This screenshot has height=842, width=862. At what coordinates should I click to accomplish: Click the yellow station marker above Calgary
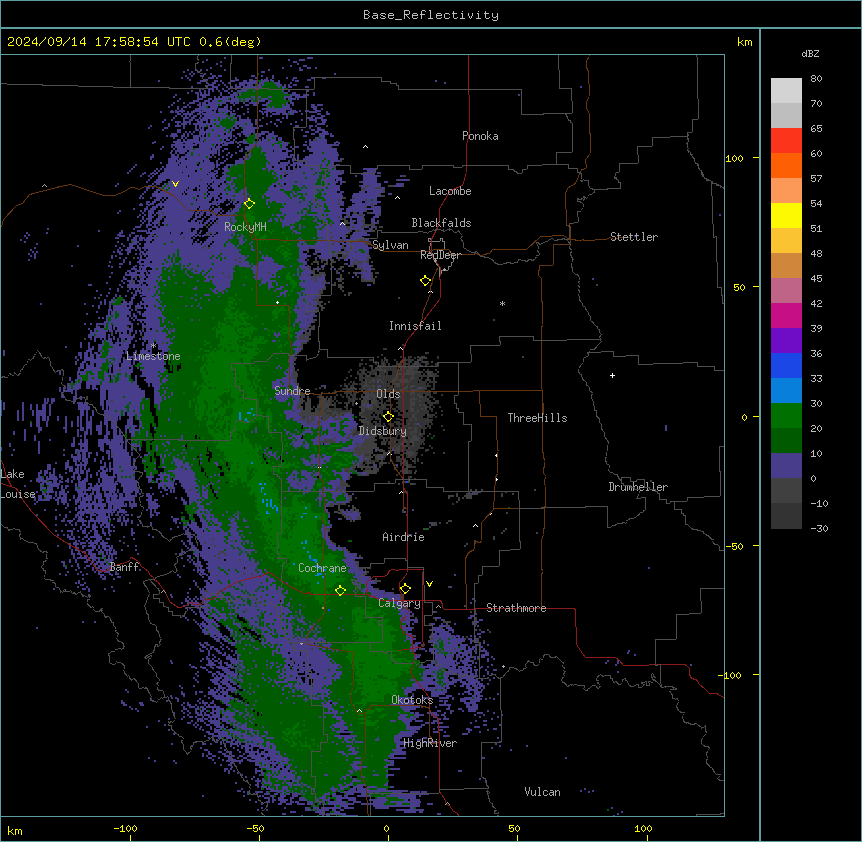pyautogui.click(x=405, y=589)
